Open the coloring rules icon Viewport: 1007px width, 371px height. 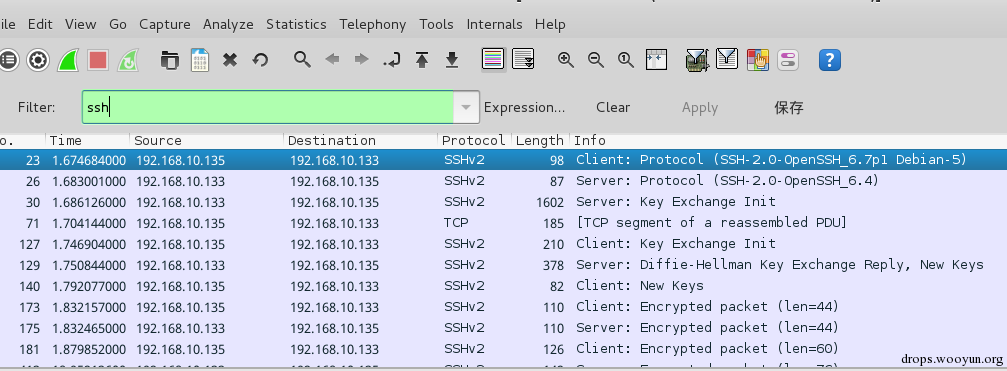point(758,60)
